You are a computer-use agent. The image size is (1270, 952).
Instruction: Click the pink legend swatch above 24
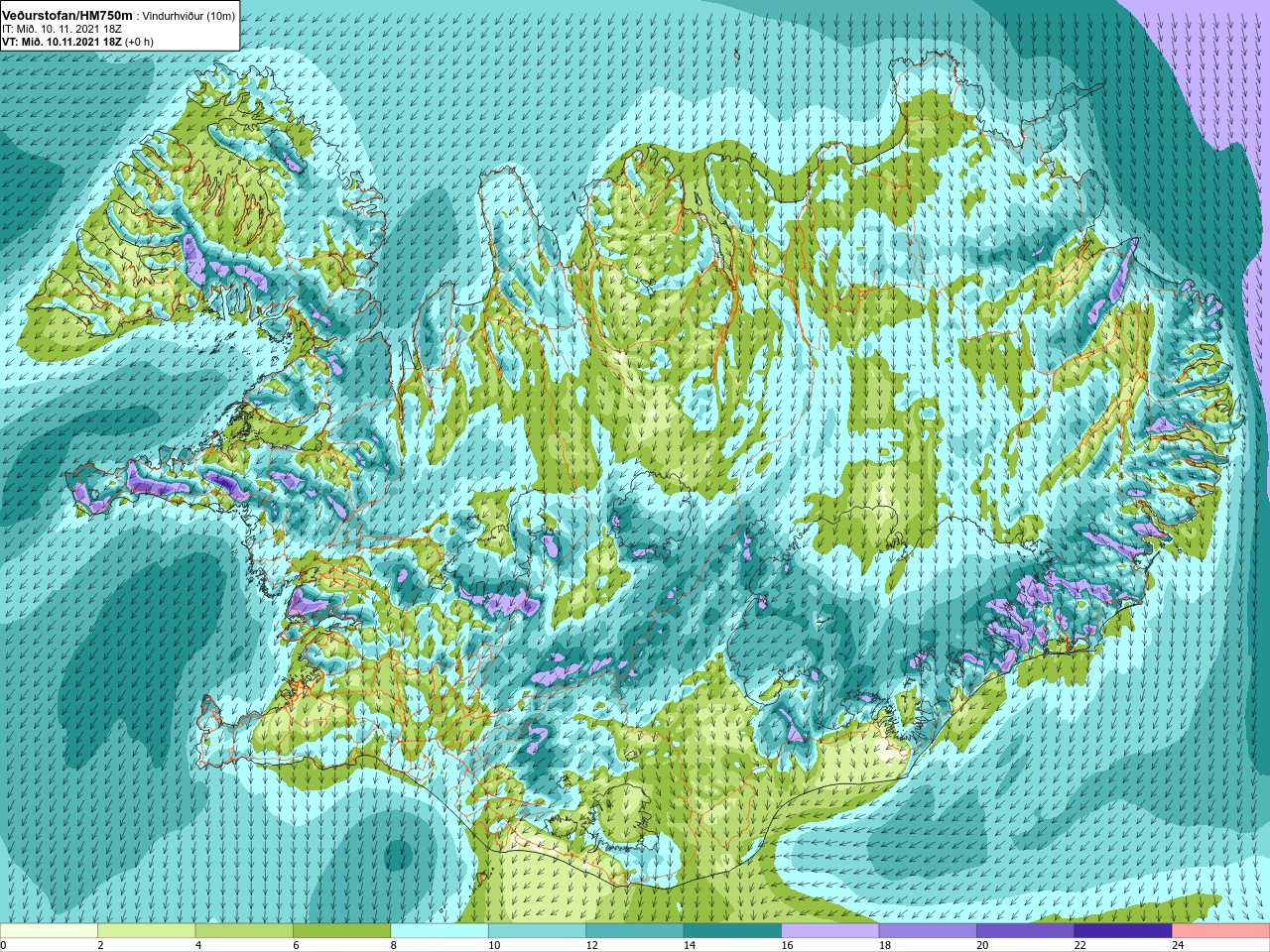(x=1221, y=931)
